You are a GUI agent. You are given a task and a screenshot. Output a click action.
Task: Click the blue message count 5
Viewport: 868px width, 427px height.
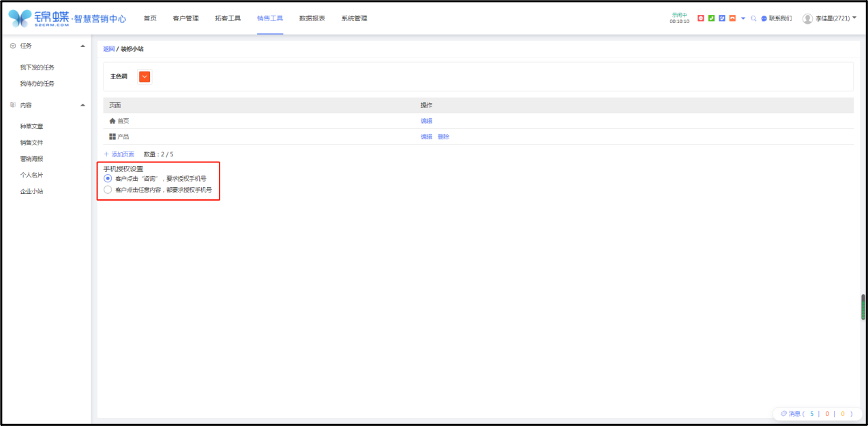[x=812, y=414]
